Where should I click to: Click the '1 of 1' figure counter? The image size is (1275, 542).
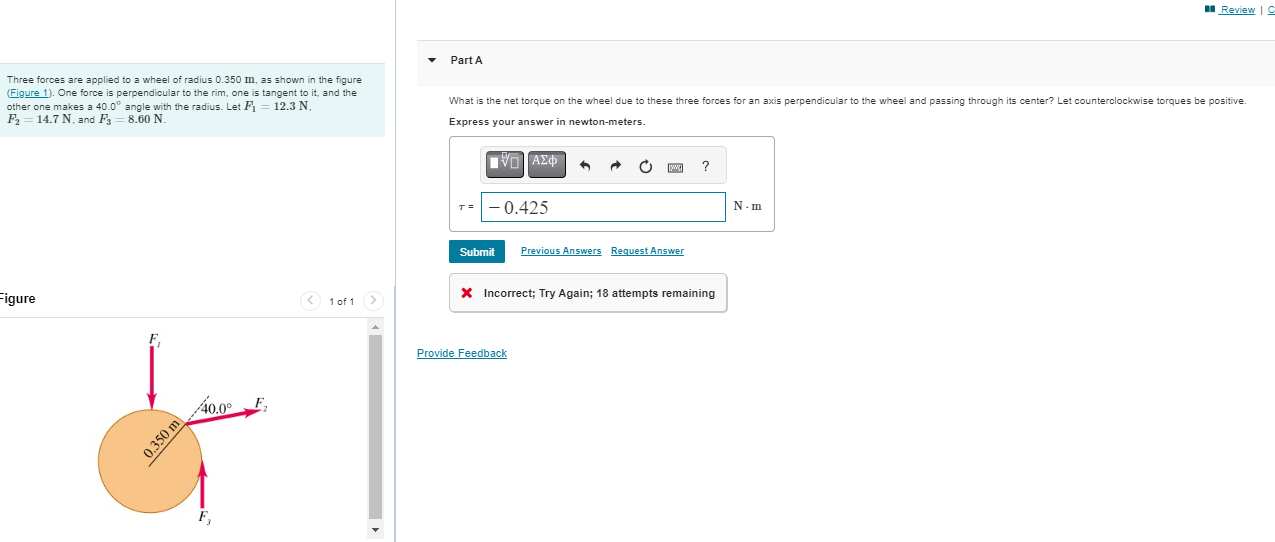(x=342, y=301)
